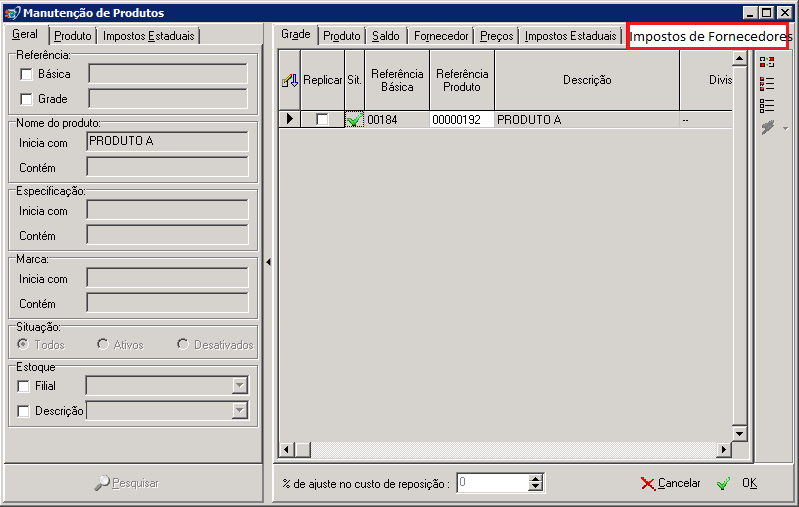The image size is (799, 507).
Task: Click the Marca Contém field
Action: pos(168,303)
